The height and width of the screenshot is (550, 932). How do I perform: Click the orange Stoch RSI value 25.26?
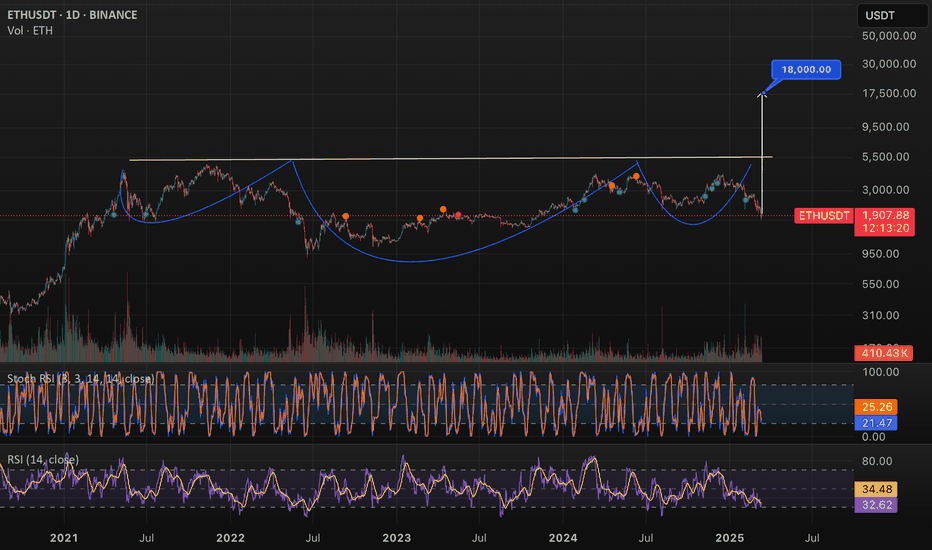tap(876, 407)
